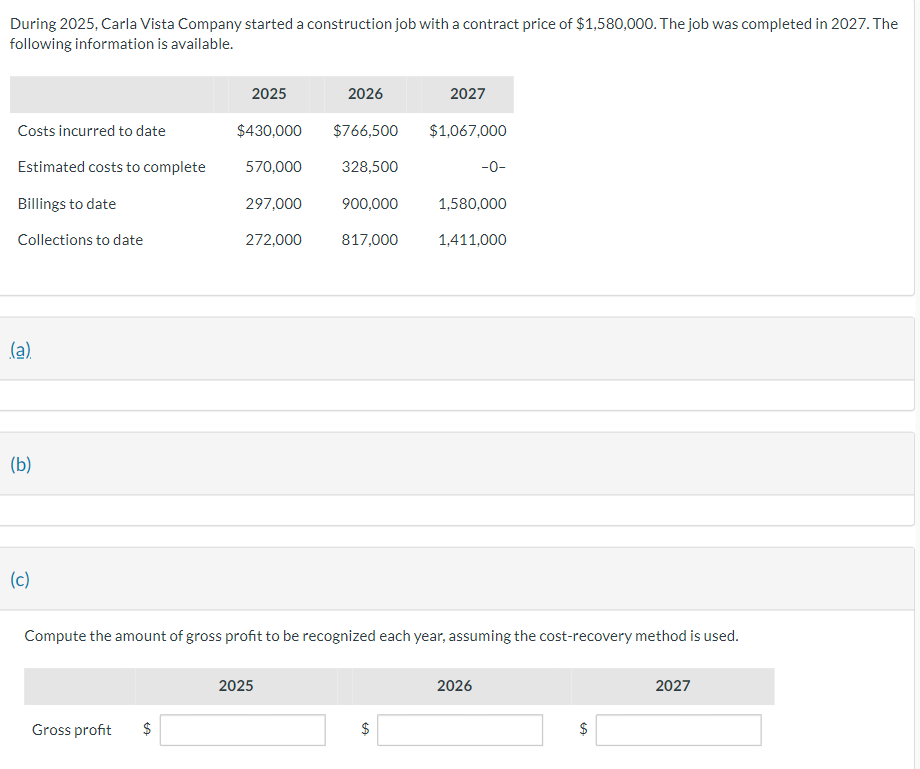920x769 pixels.
Task: Select the 2027 header above answer fields
Action: coord(673,686)
